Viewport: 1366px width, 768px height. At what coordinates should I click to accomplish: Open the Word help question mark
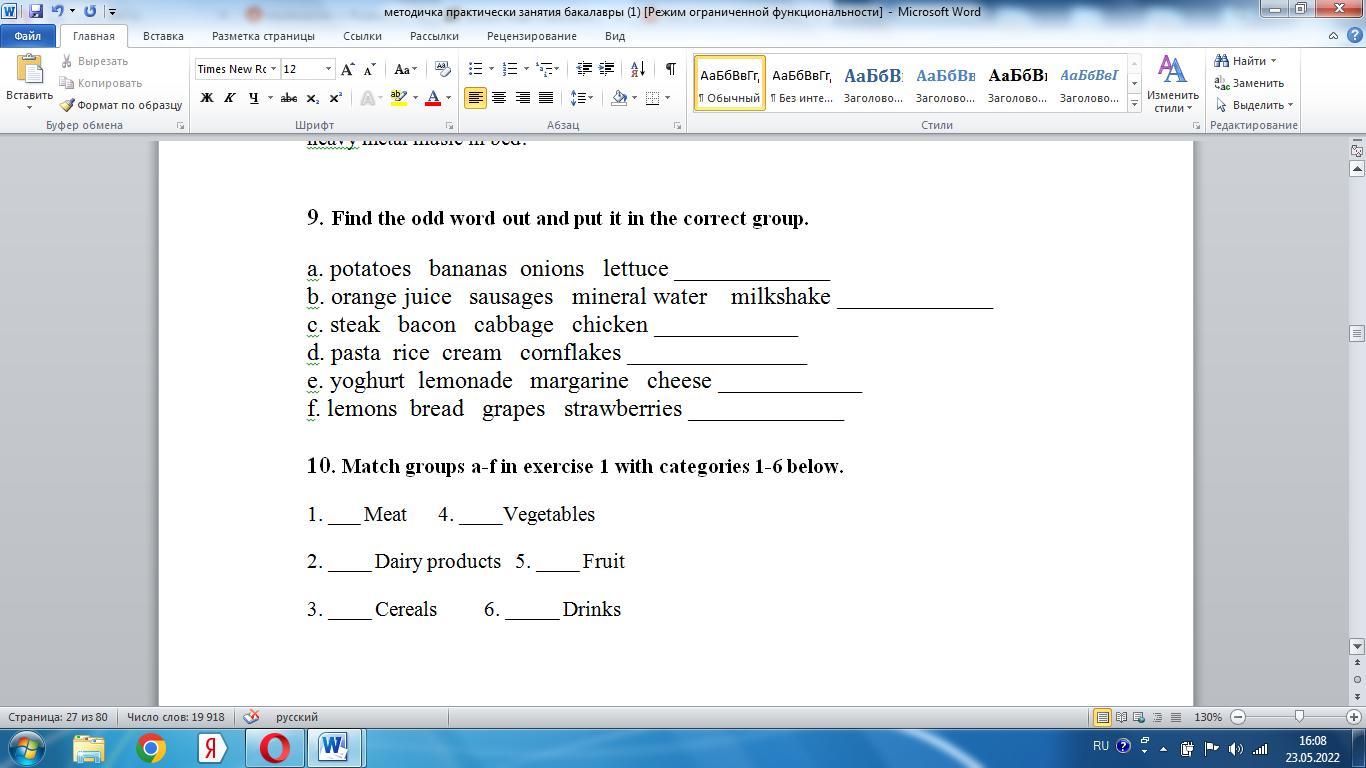(x=1353, y=36)
